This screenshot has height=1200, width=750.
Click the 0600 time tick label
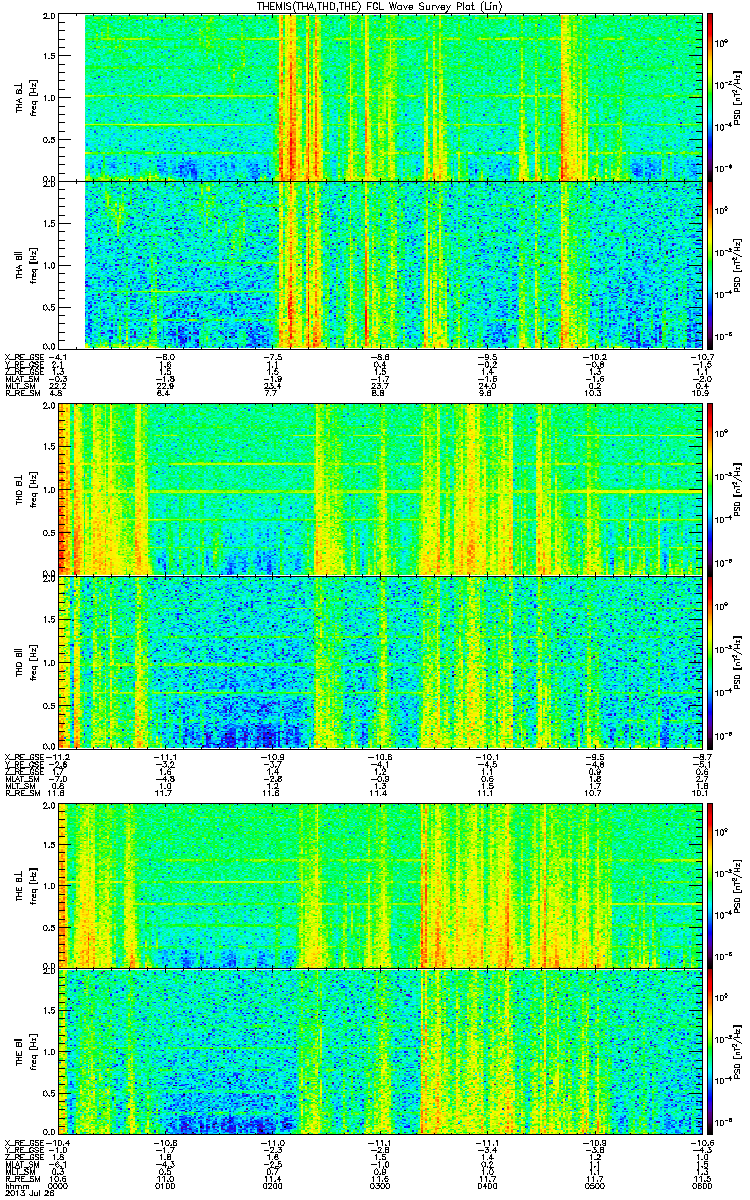[700, 1187]
